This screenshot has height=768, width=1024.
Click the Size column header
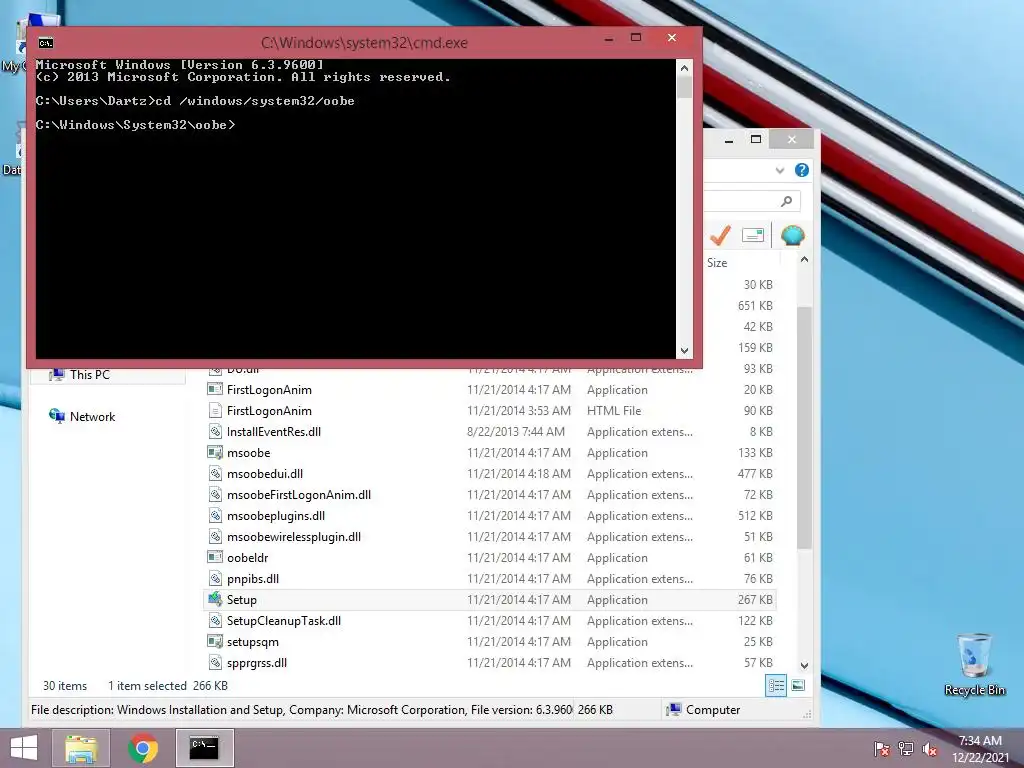[716, 263]
